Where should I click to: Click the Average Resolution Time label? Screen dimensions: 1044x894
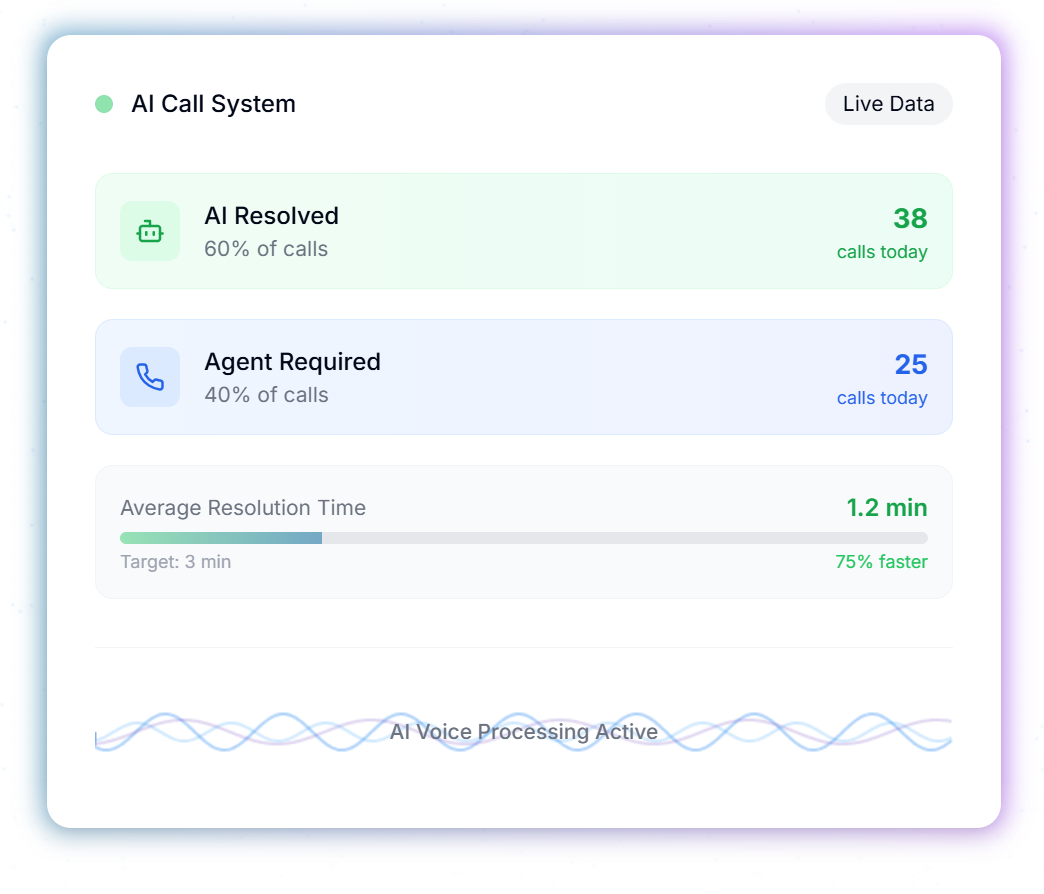pyautogui.click(x=243, y=508)
